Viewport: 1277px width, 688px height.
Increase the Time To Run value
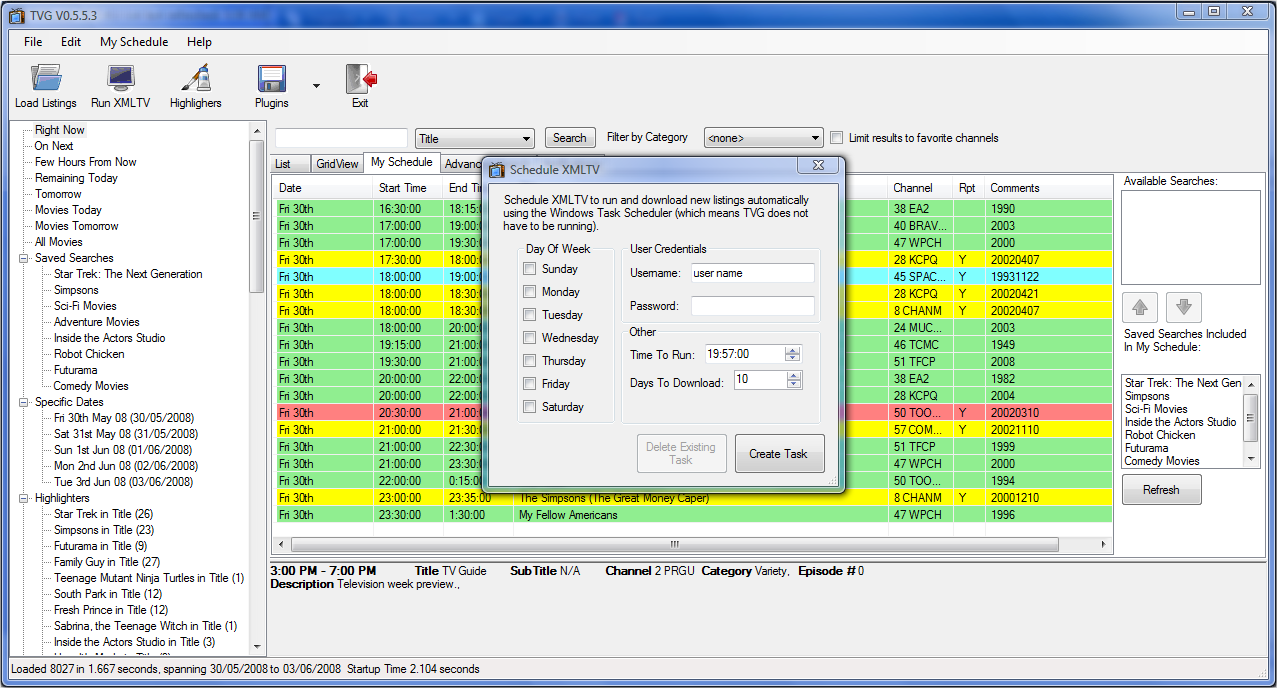[793, 350]
